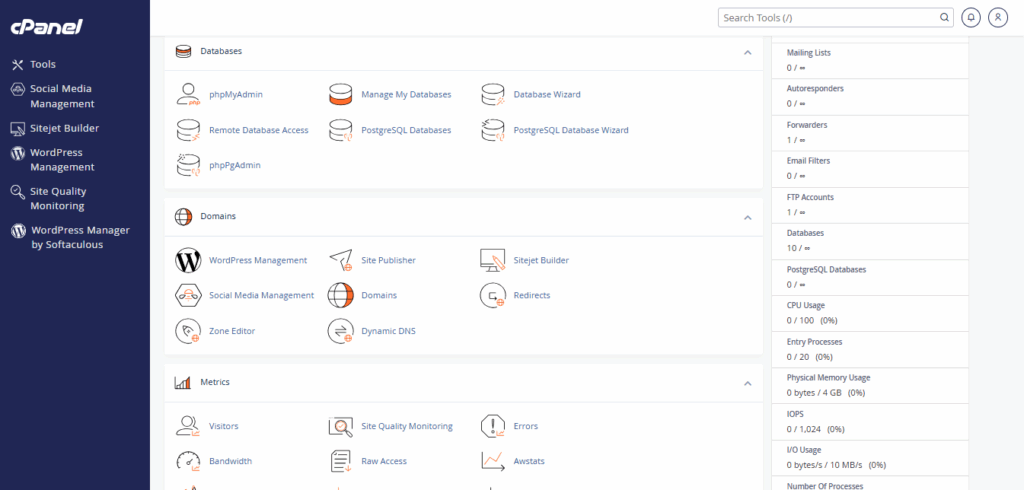
Task: Open the user account icon
Action: click(x=998, y=18)
